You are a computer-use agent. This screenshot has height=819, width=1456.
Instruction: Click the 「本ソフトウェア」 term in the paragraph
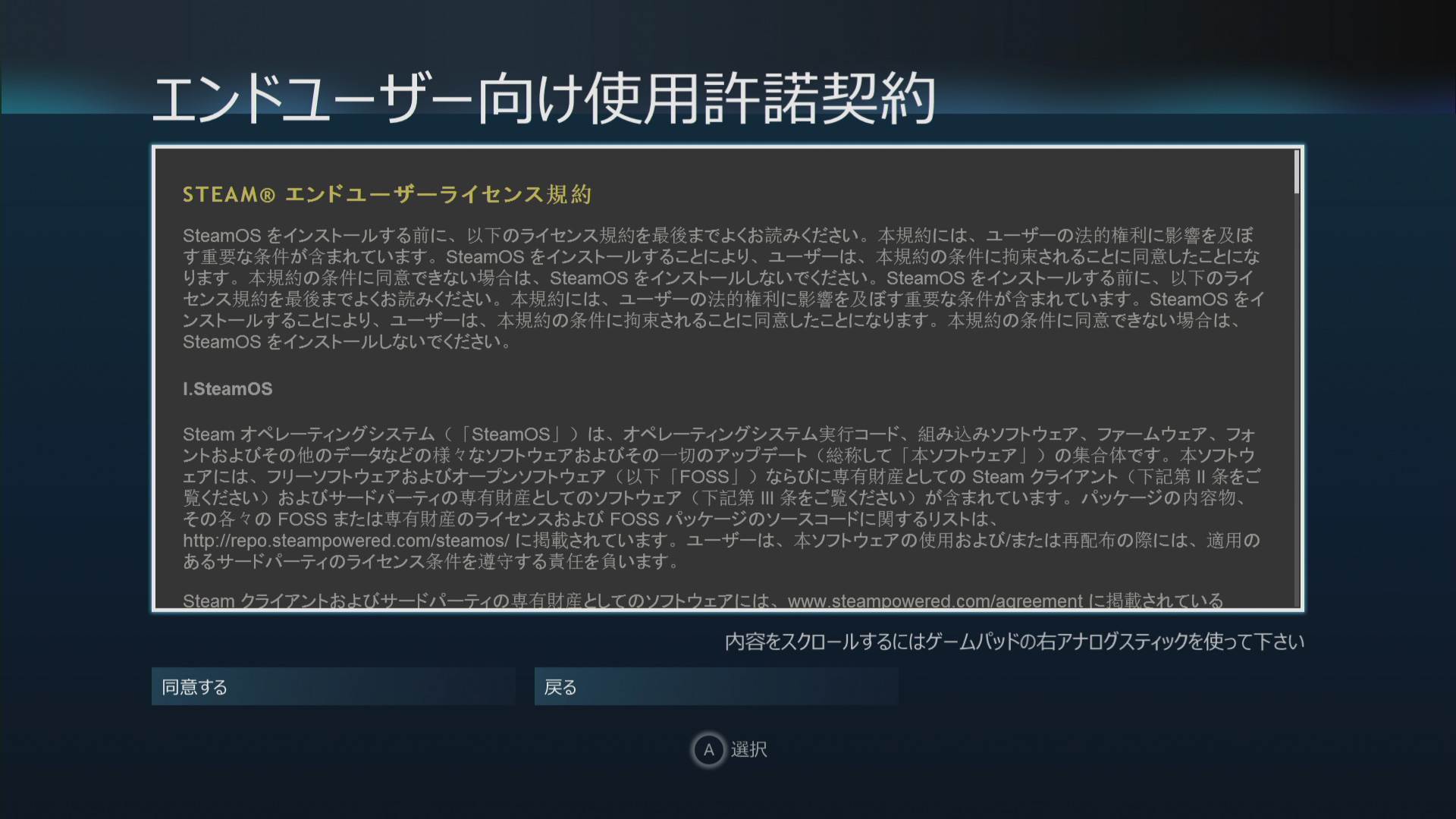[x=964, y=456]
